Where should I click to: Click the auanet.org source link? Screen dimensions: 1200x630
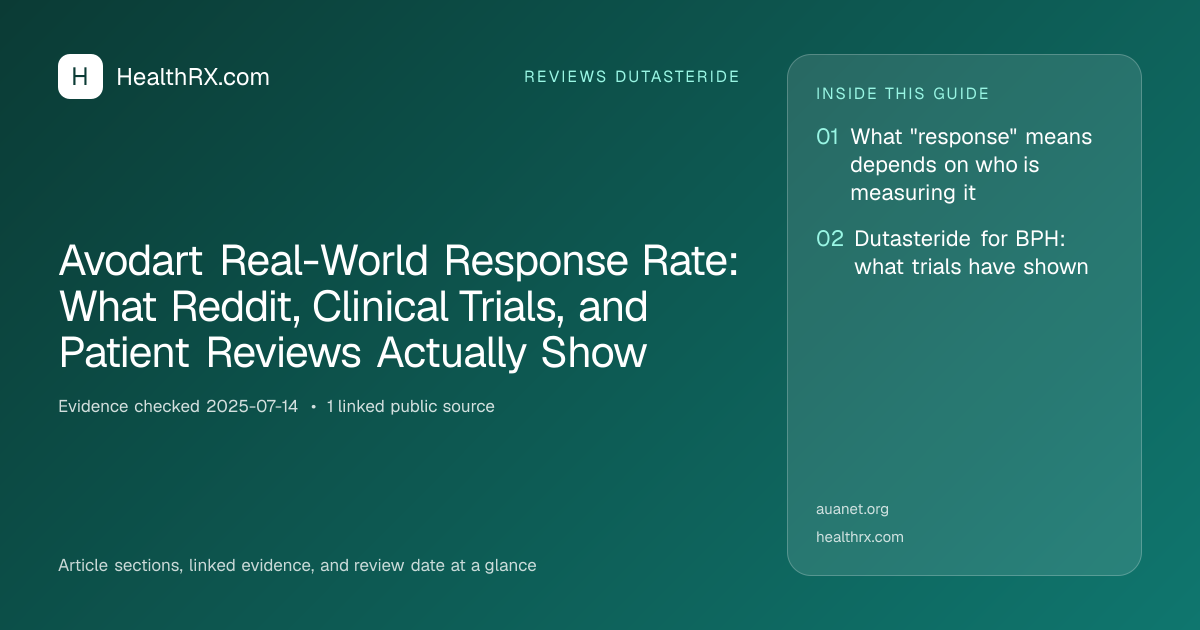click(x=852, y=509)
